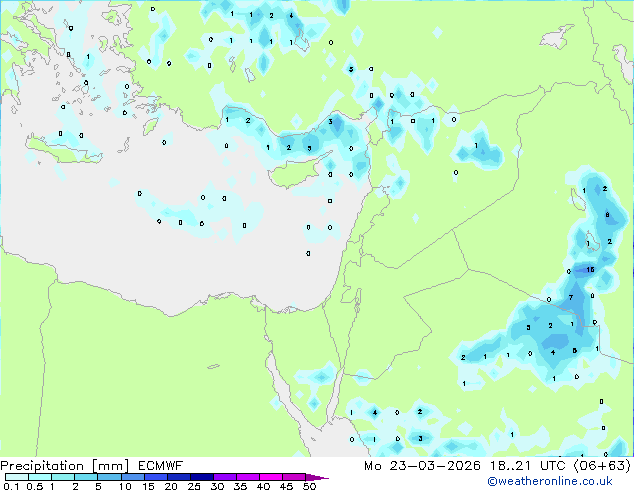
Task: Pick the 40–45 mm magenta legend swatch
Action: click(x=271, y=477)
